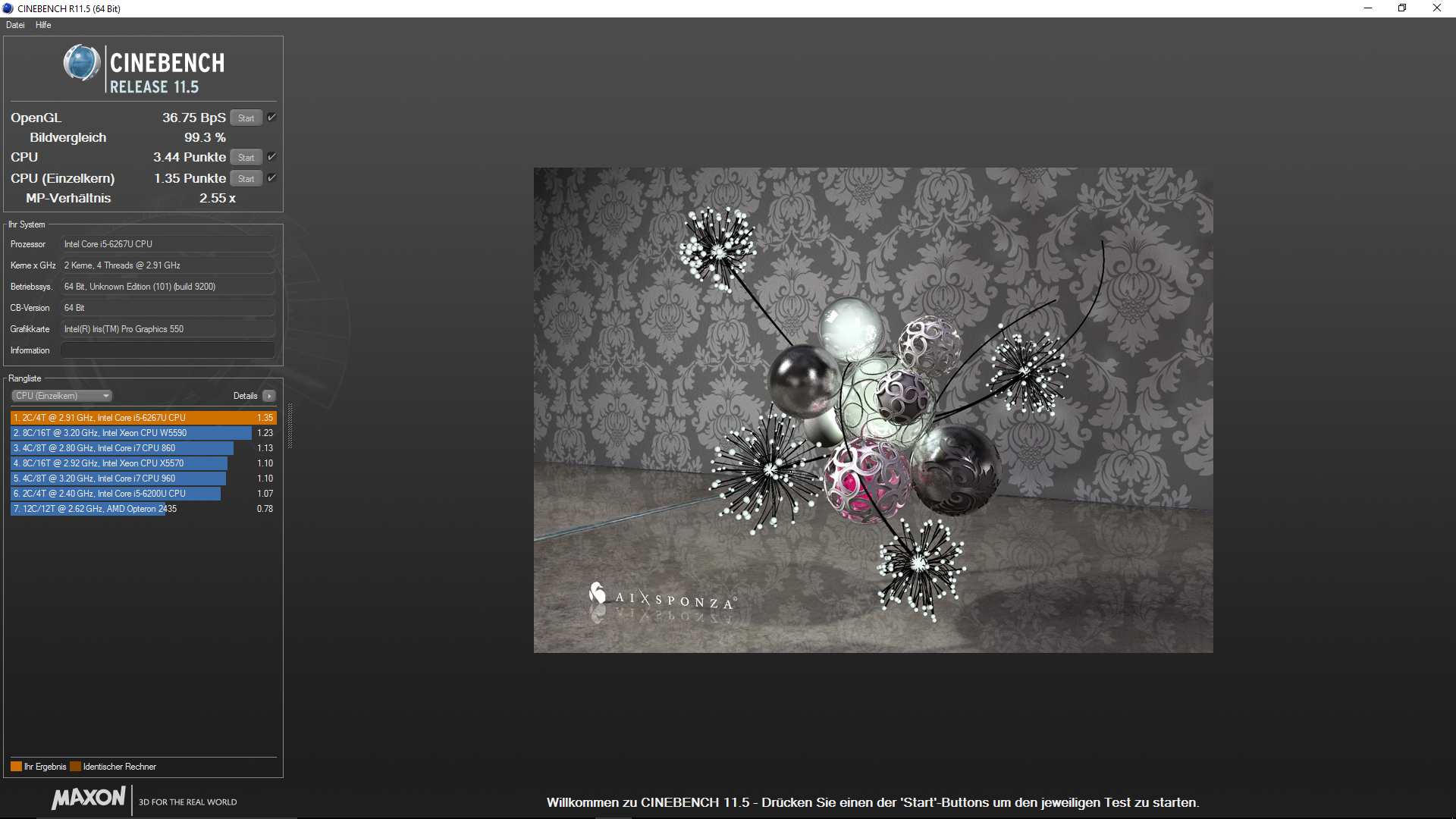The image size is (1456, 819).
Task: Click the MAXON logo
Action: point(89,798)
